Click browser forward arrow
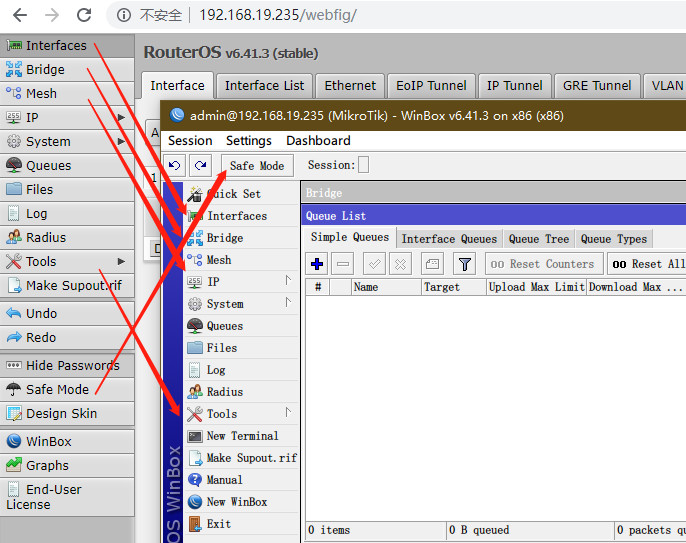Viewport: 686px width, 543px height. click(x=52, y=15)
